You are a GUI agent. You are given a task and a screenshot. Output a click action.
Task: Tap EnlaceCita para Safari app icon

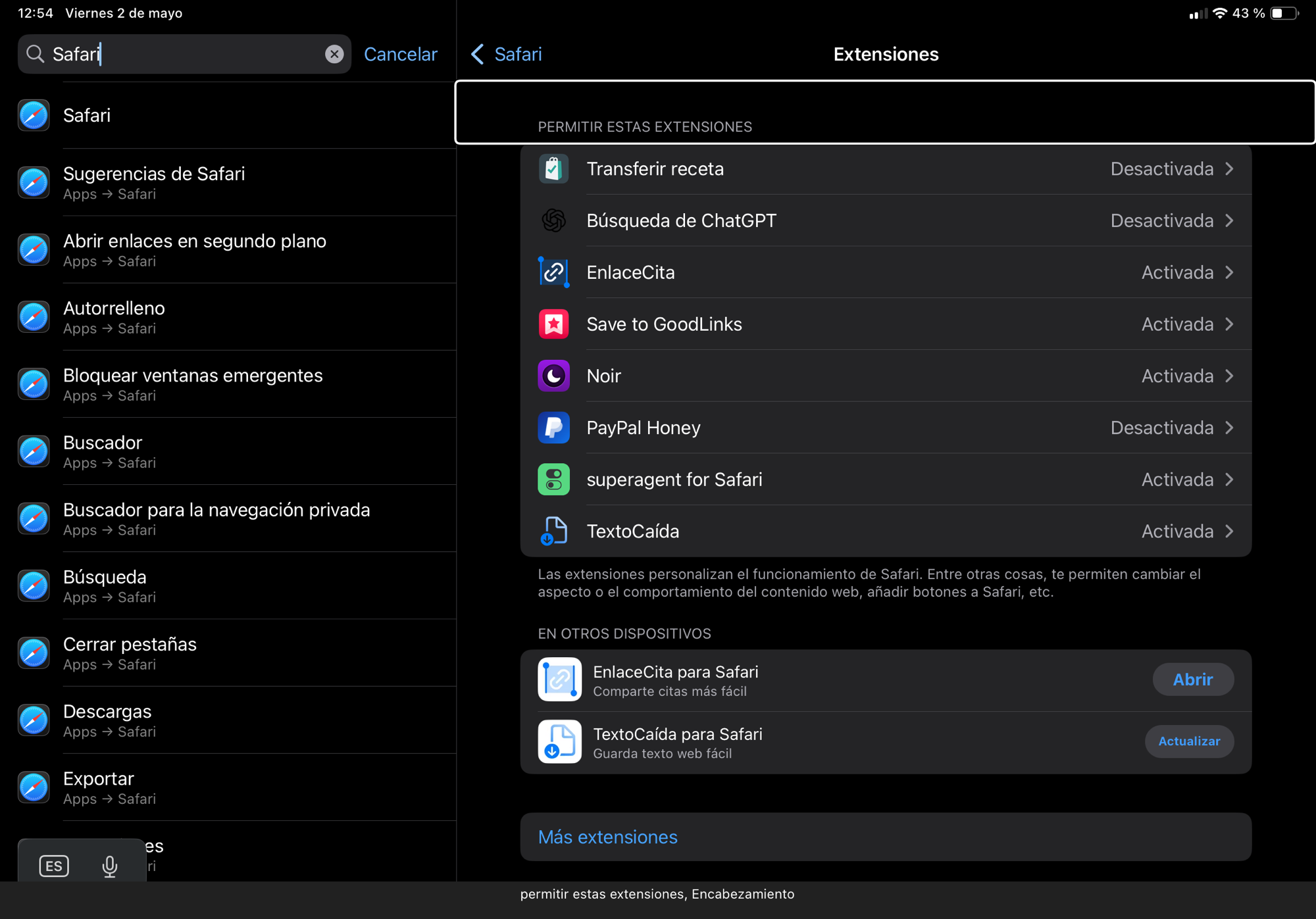(x=559, y=680)
